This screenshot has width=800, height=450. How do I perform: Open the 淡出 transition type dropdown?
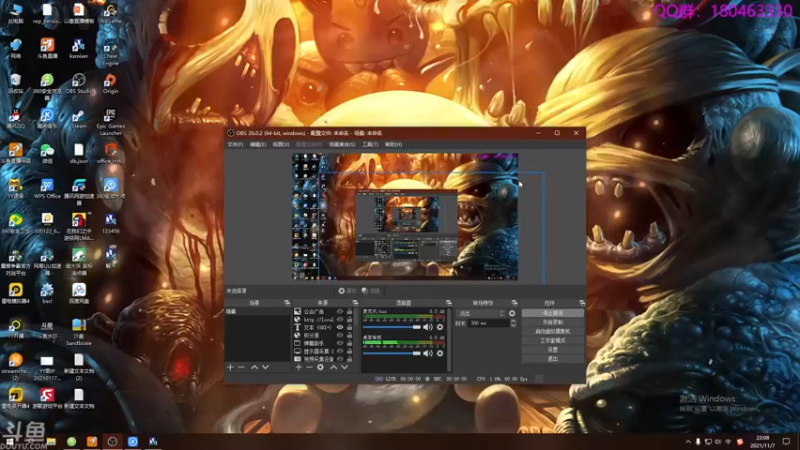point(481,314)
